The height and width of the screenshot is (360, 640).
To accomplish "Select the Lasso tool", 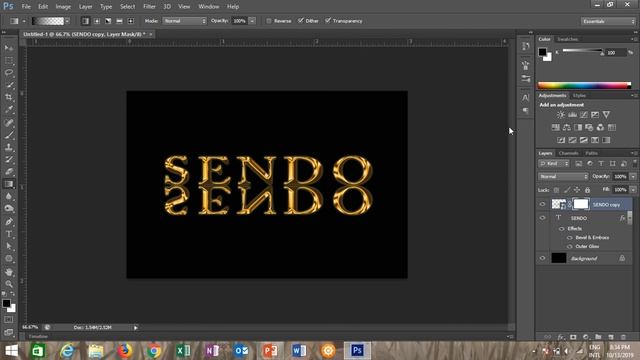I will [9, 73].
